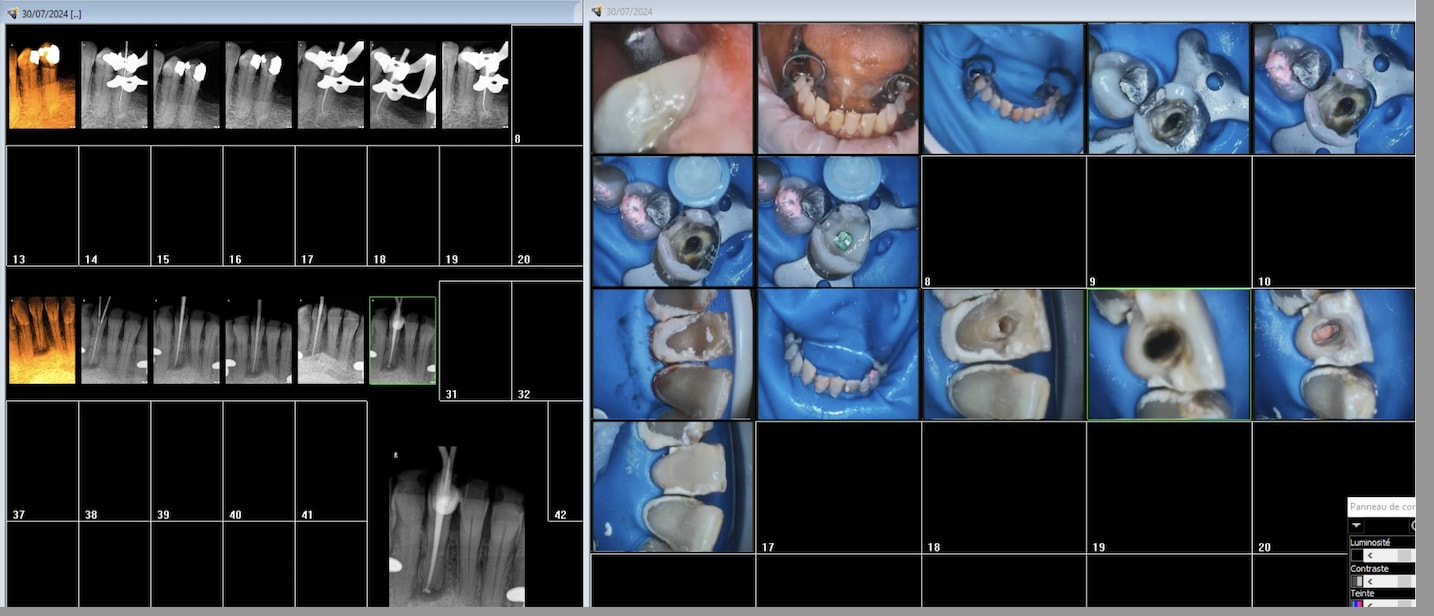This screenshot has width=1434, height=616.
Task: Open the tooth photo showing green filling material
Action: tap(838, 221)
